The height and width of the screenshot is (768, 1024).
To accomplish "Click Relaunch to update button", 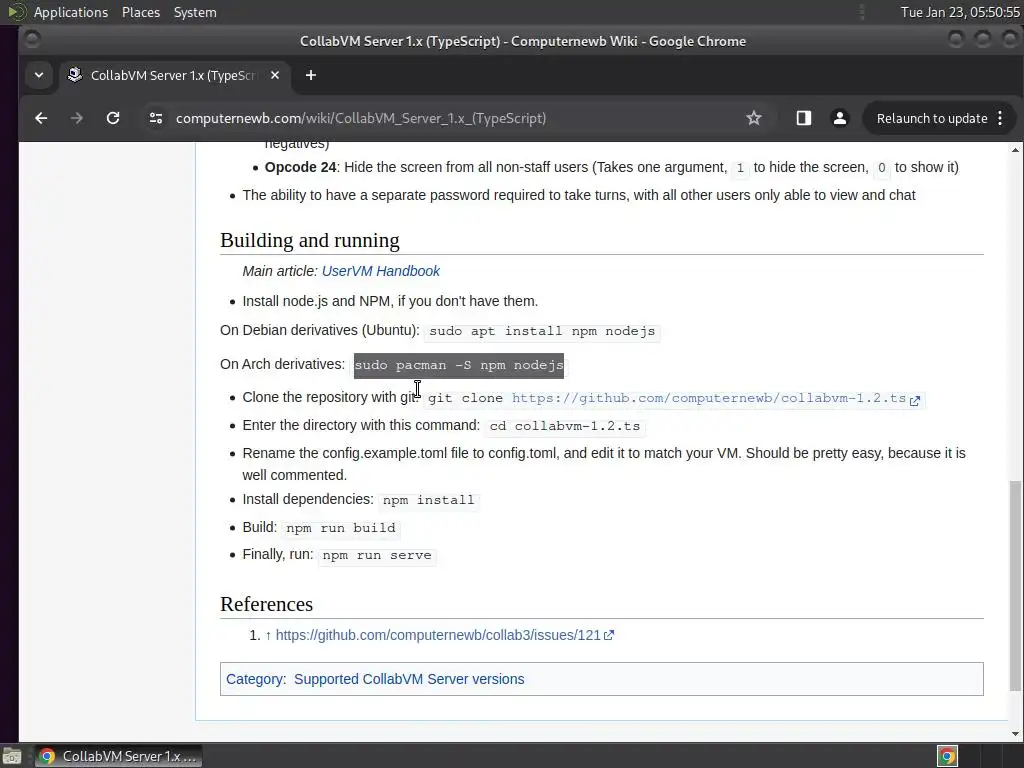I will 932,118.
